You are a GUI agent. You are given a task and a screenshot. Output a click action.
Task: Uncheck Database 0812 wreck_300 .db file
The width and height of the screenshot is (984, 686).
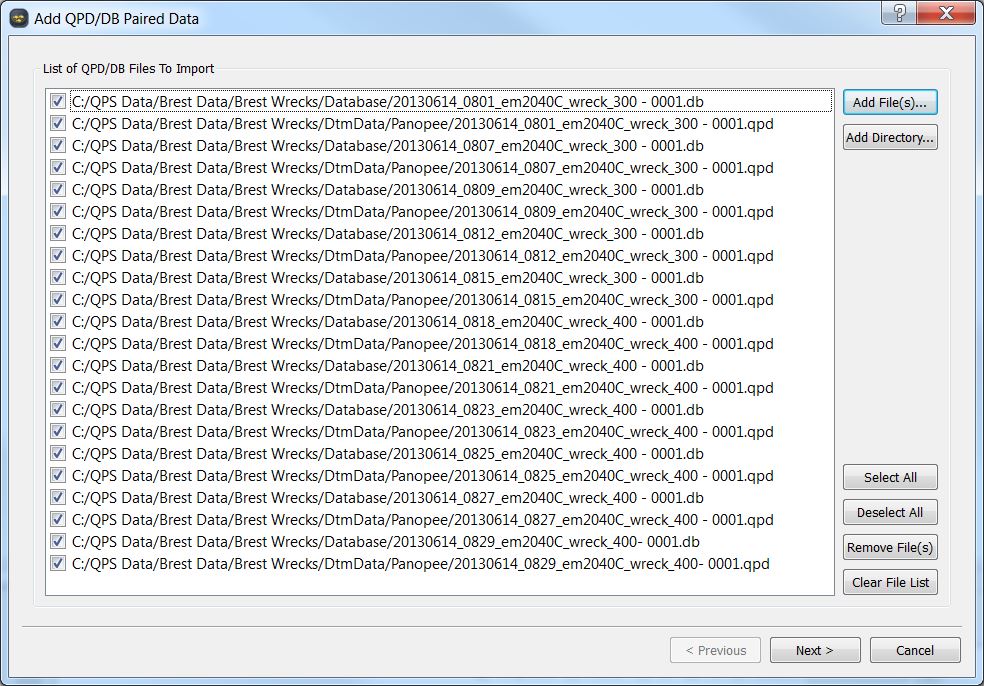coord(58,233)
